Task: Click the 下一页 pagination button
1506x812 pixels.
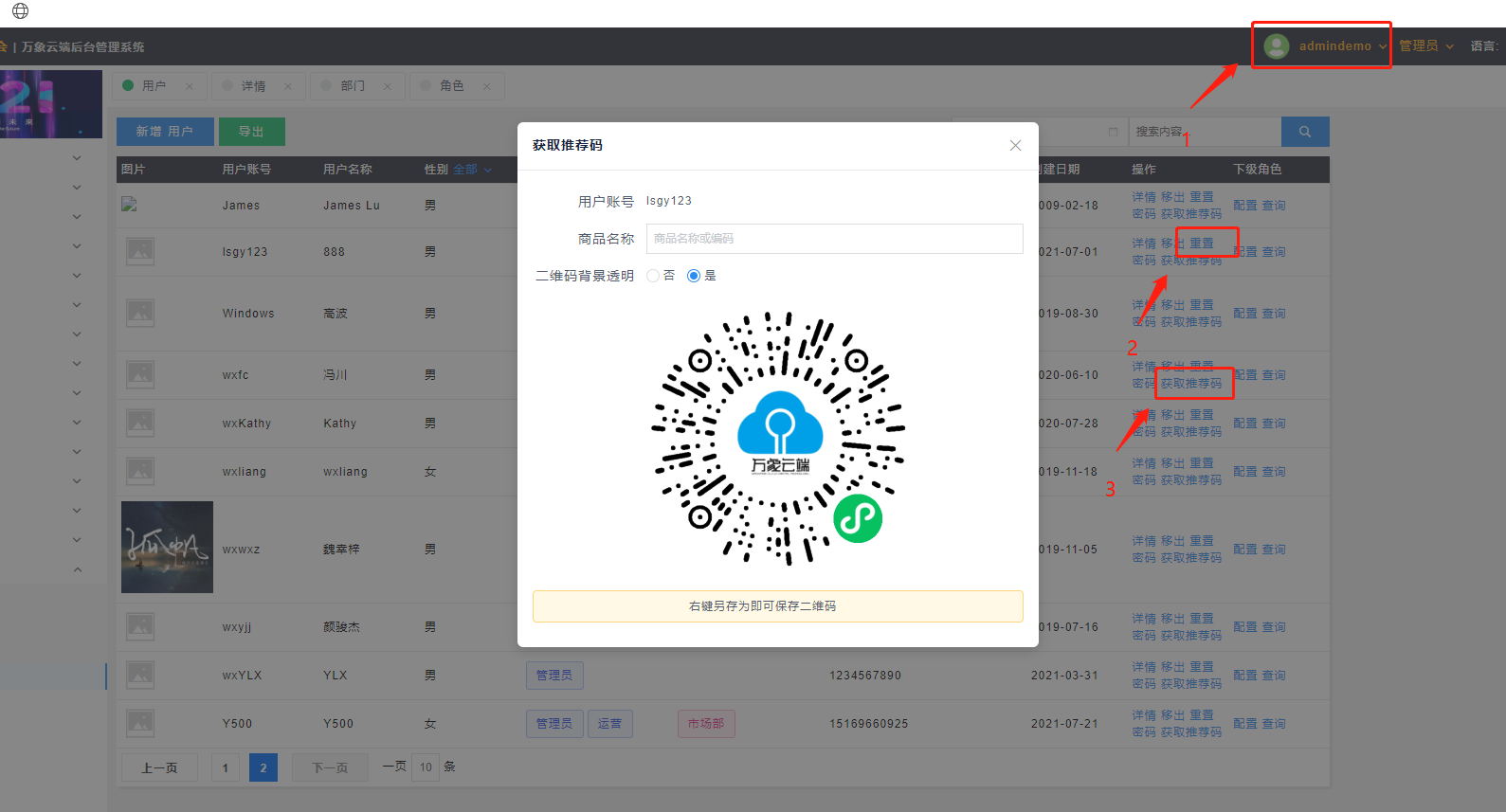Action: [x=330, y=767]
